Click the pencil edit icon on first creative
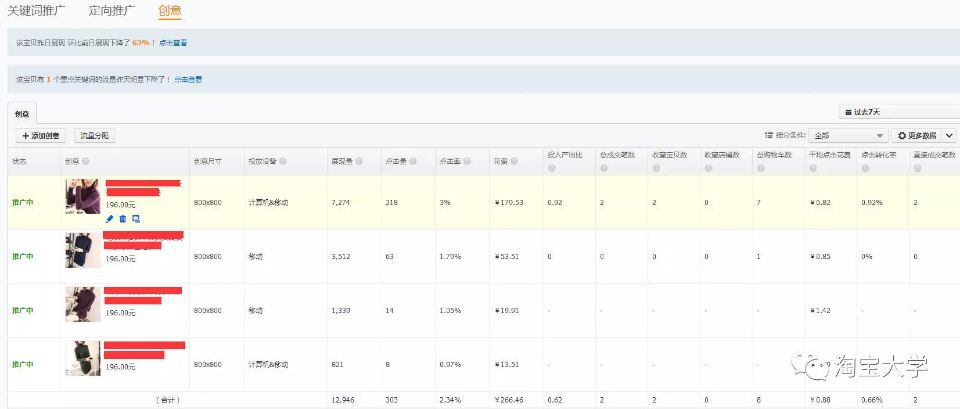 (110, 218)
